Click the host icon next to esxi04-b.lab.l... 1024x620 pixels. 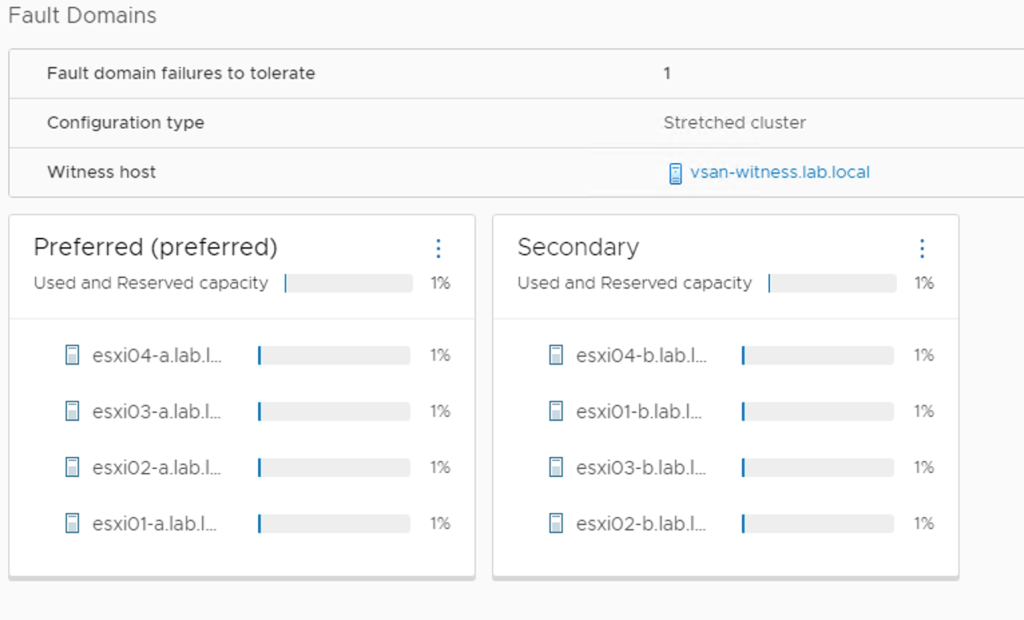pos(555,354)
